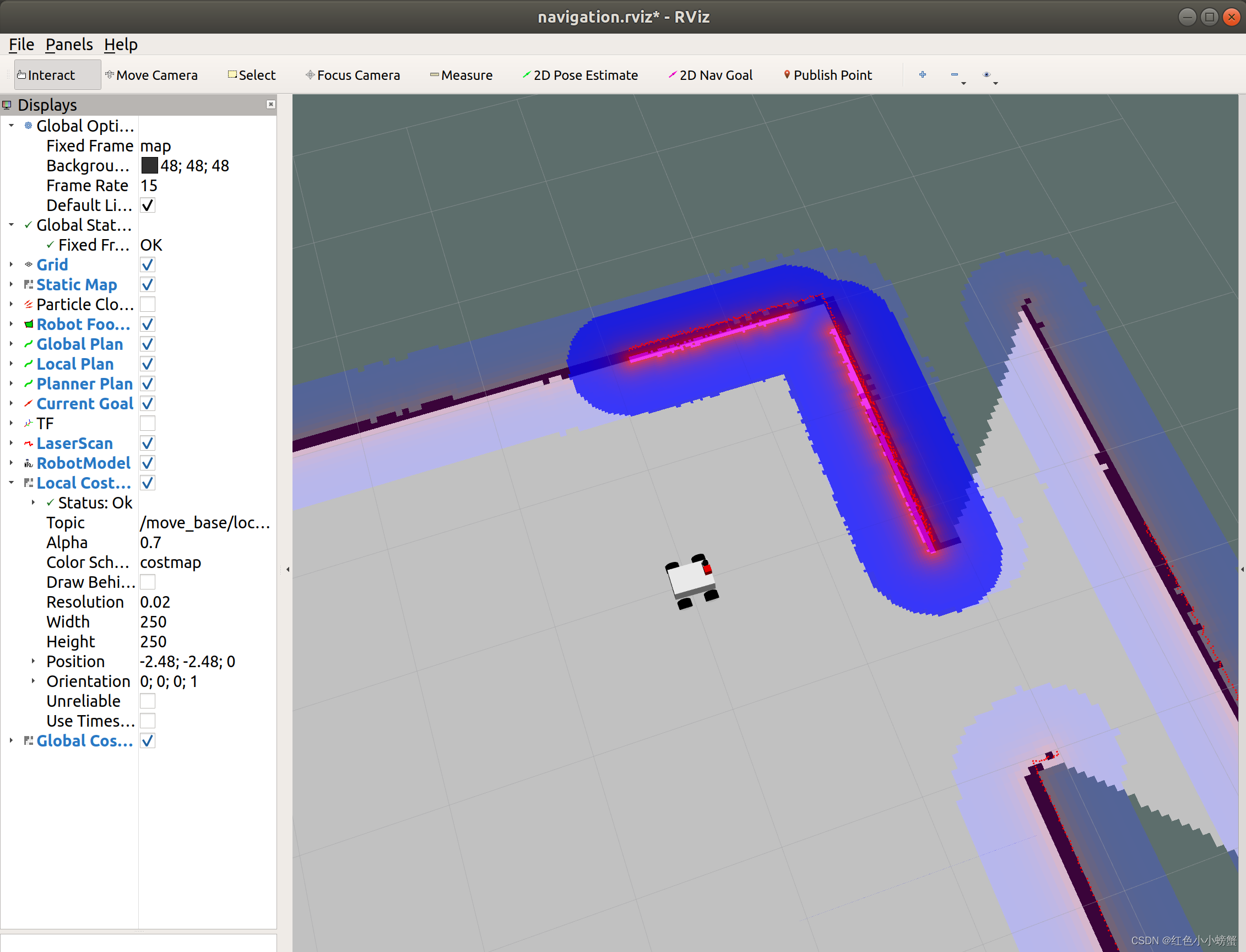Expand the Position property row

(33, 661)
